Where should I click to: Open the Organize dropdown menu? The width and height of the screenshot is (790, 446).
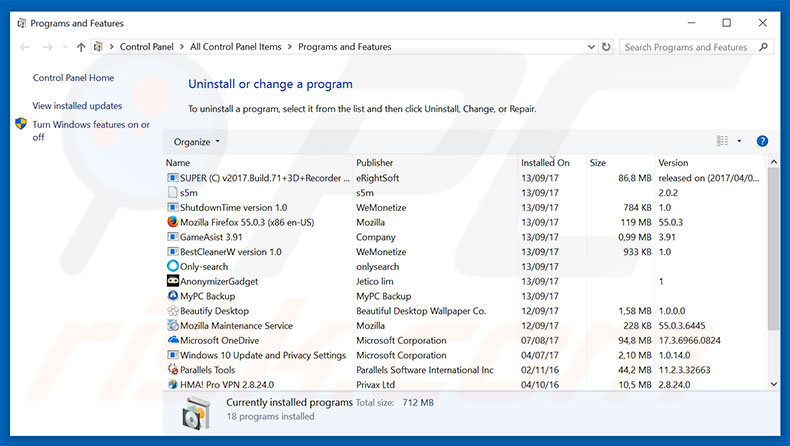click(x=196, y=142)
